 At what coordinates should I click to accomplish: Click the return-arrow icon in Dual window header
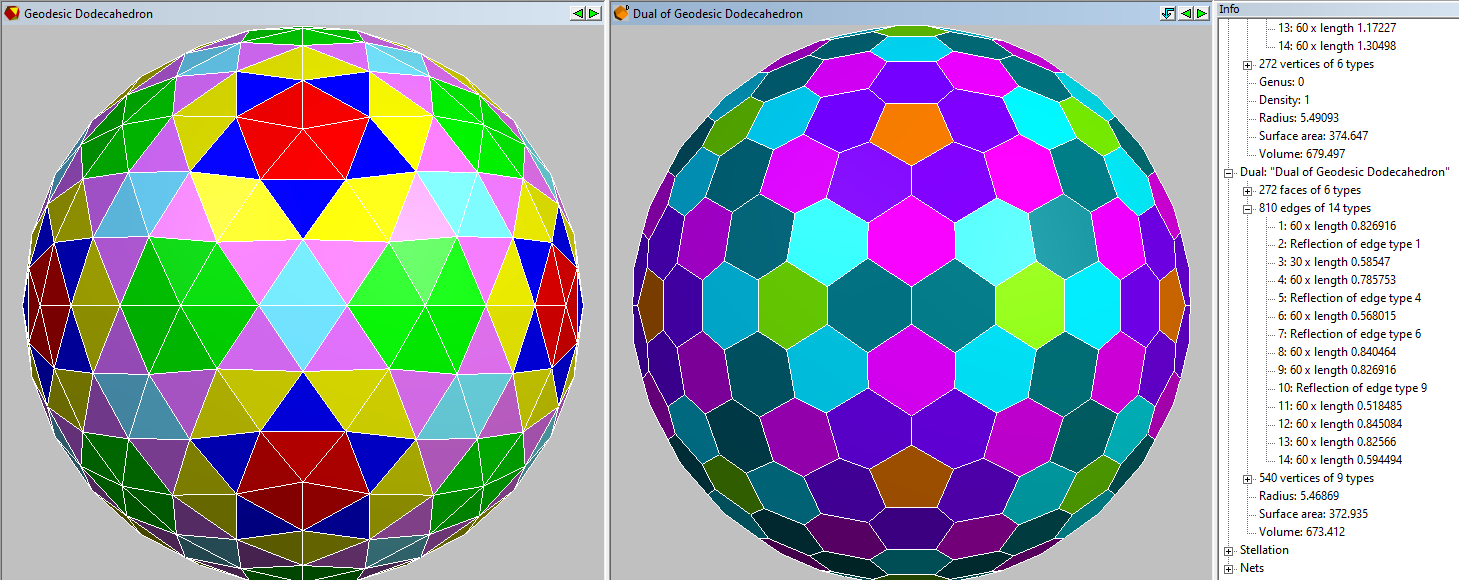(1167, 13)
